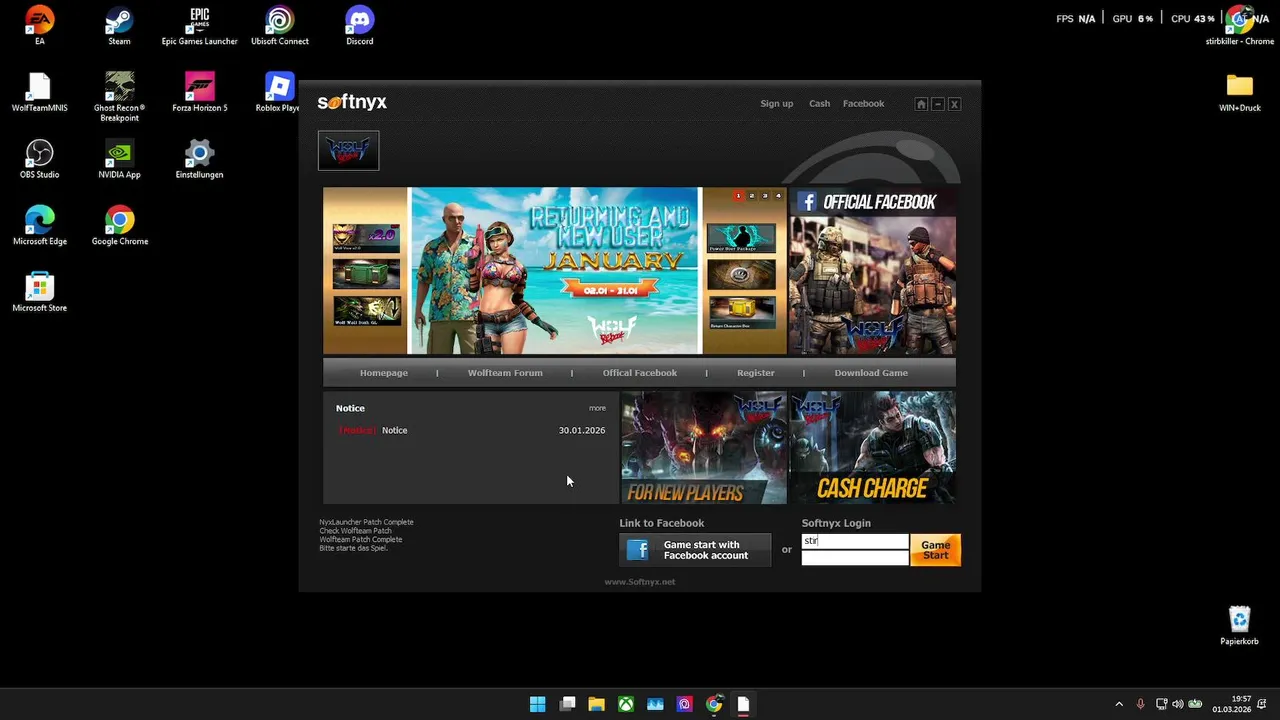Screen dimensions: 1280x720
Task: Open the Notice entry dated 30.01.2026
Action: pyautogui.click(x=471, y=430)
